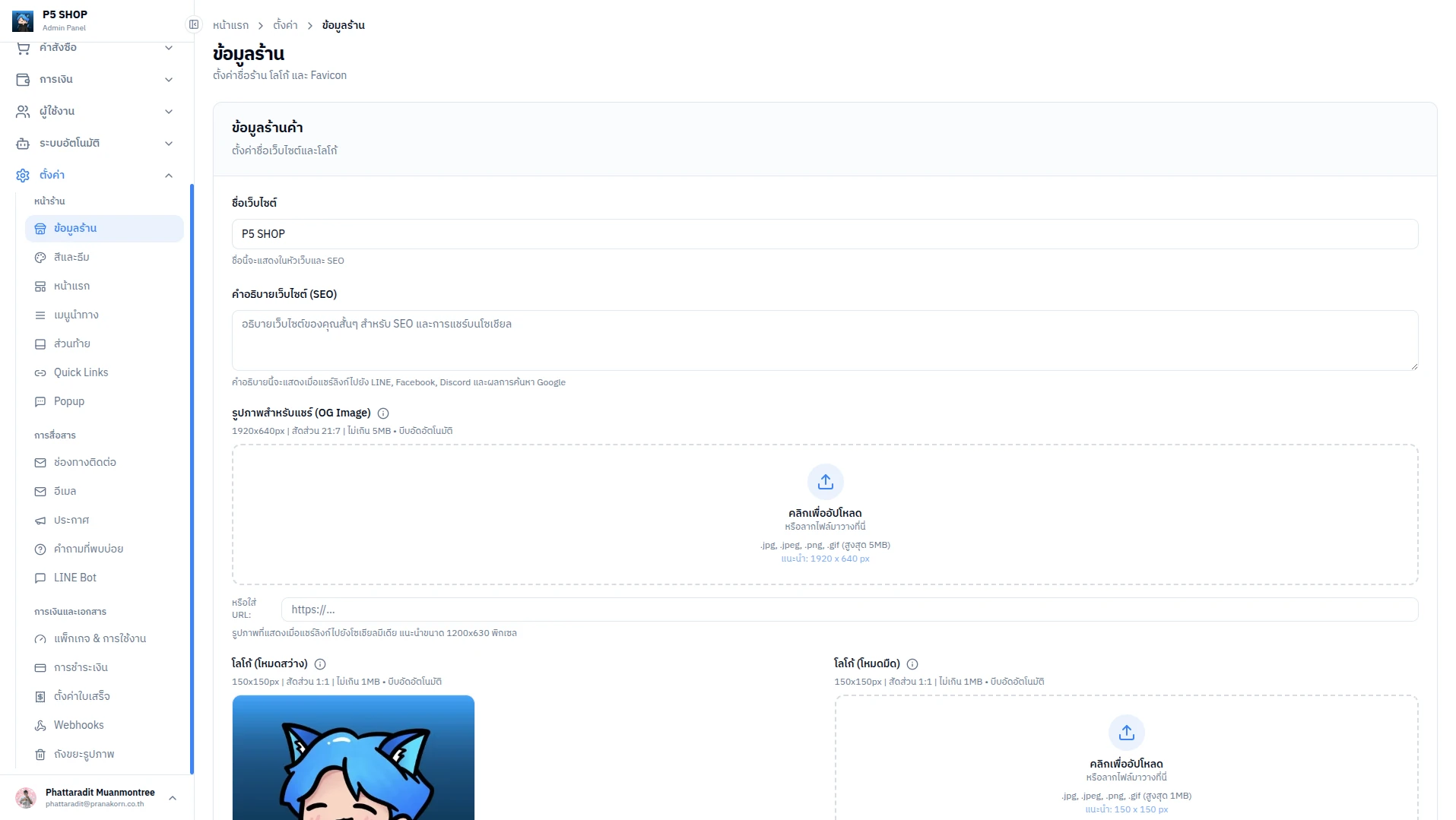Click upload icon in dark mode logo dropzone

click(1127, 733)
